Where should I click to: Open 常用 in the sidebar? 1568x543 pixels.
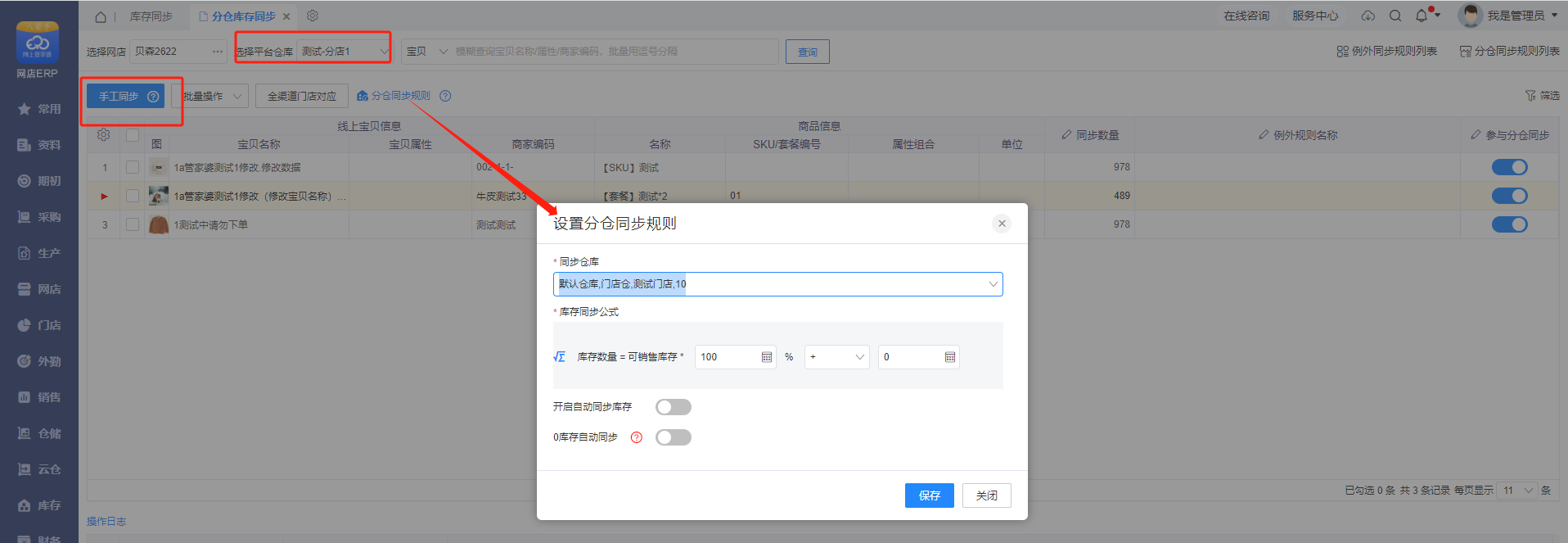[x=39, y=109]
